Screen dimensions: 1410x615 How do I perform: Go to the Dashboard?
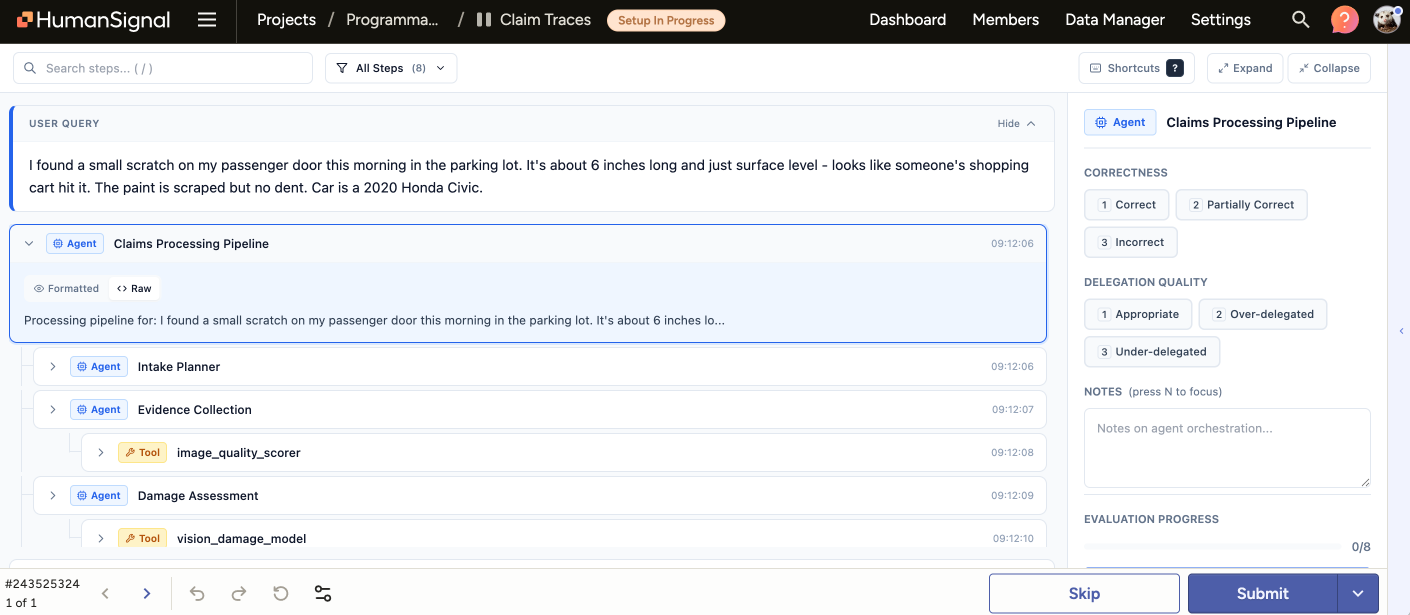click(x=906, y=19)
